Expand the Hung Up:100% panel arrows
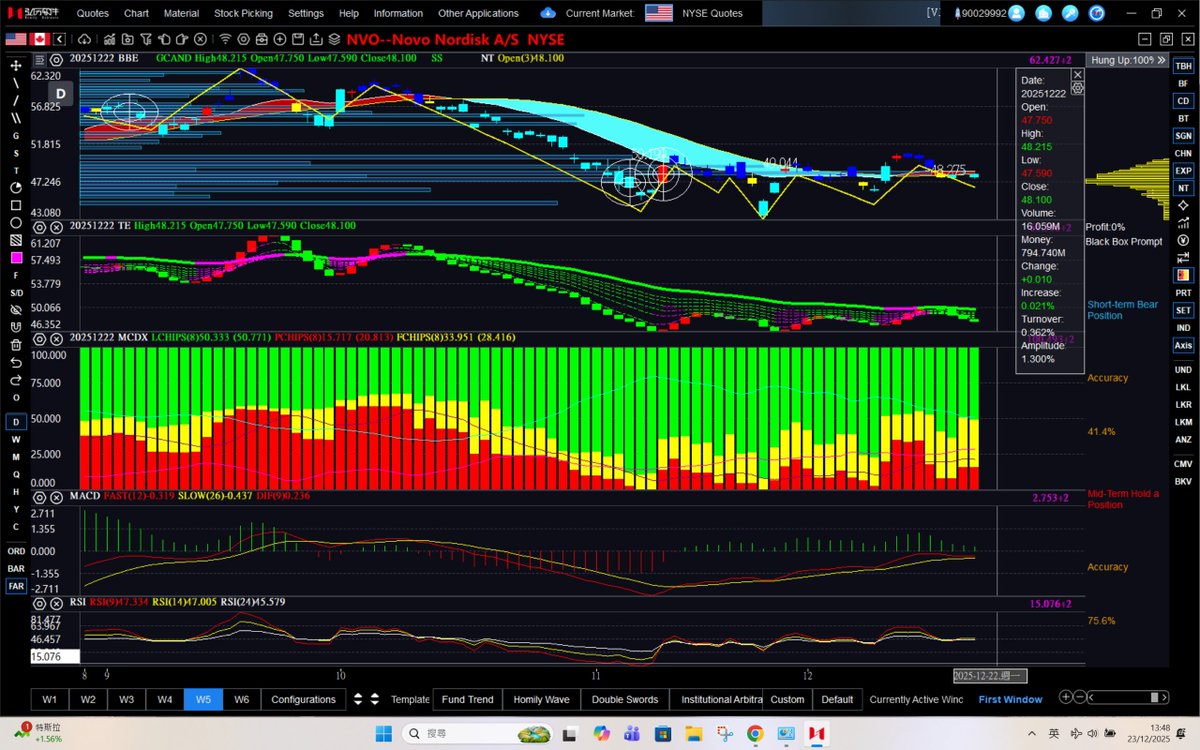The height and width of the screenshot is (750, 1200). point(1159,59)
